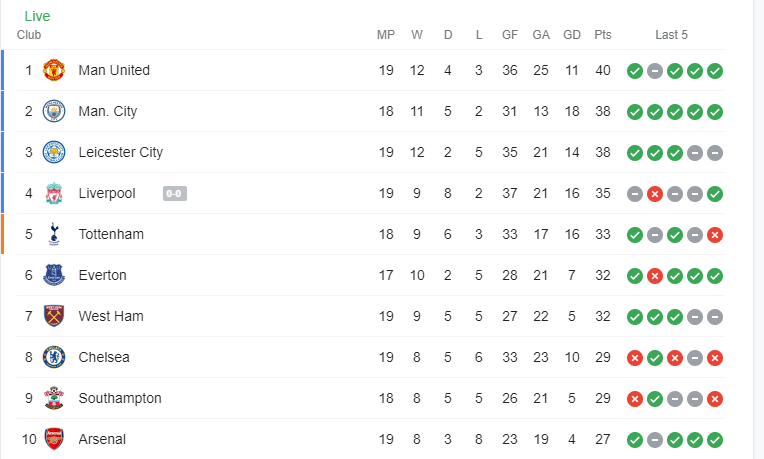
Task: Click the West Ham crest icon
Action: pyautogui.click(x=54, y=316)
